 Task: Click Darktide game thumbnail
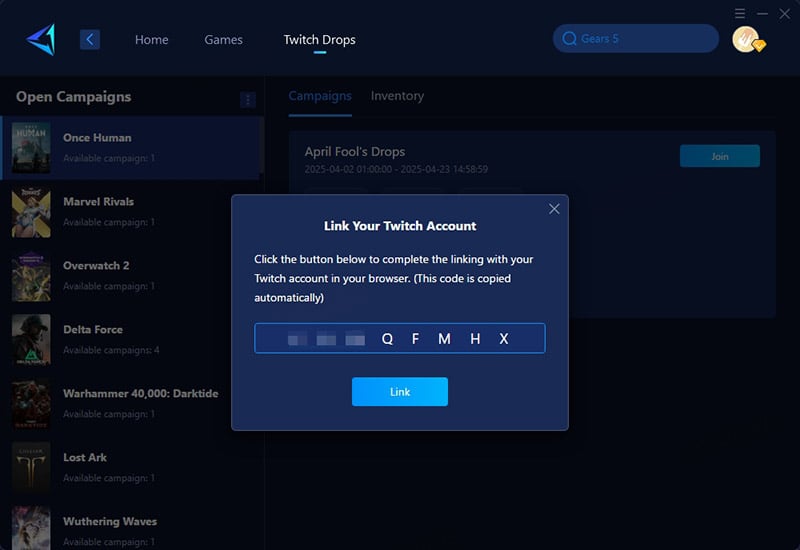[31, 403]
